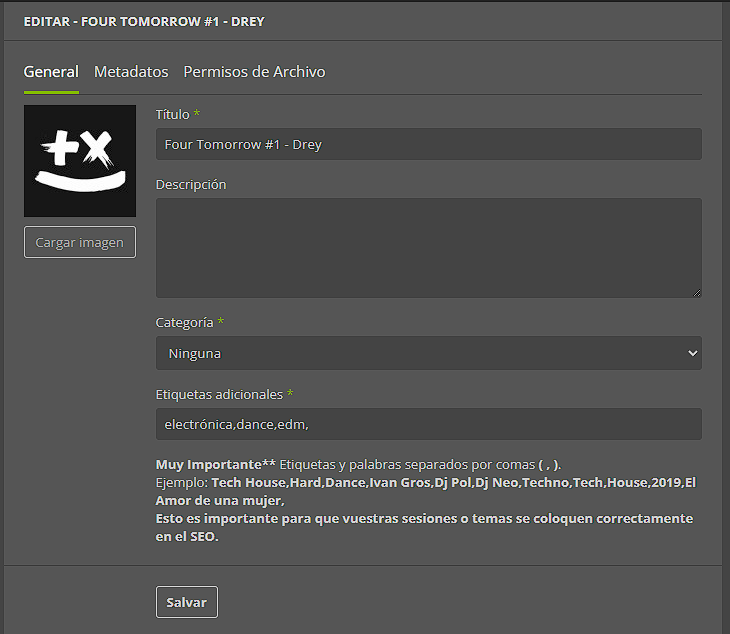Save changes with the Salvar button
This screenshot has height=634, width=730.
point(187,602)
